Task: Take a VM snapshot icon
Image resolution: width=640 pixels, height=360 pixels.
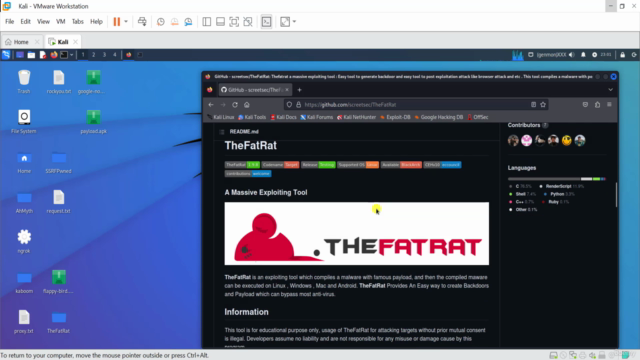Action: click(161, 22)
